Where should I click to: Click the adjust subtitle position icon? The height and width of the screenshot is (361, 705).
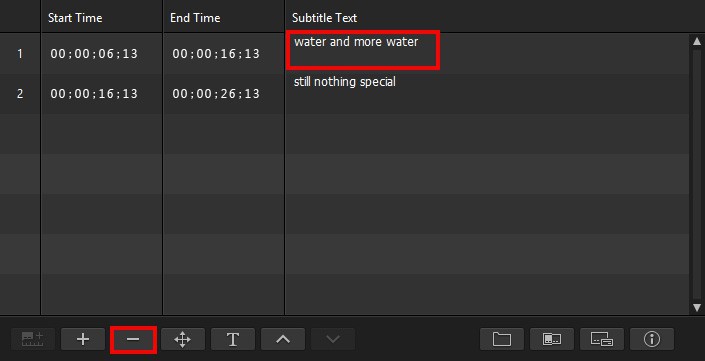click(x=183, y=339)
